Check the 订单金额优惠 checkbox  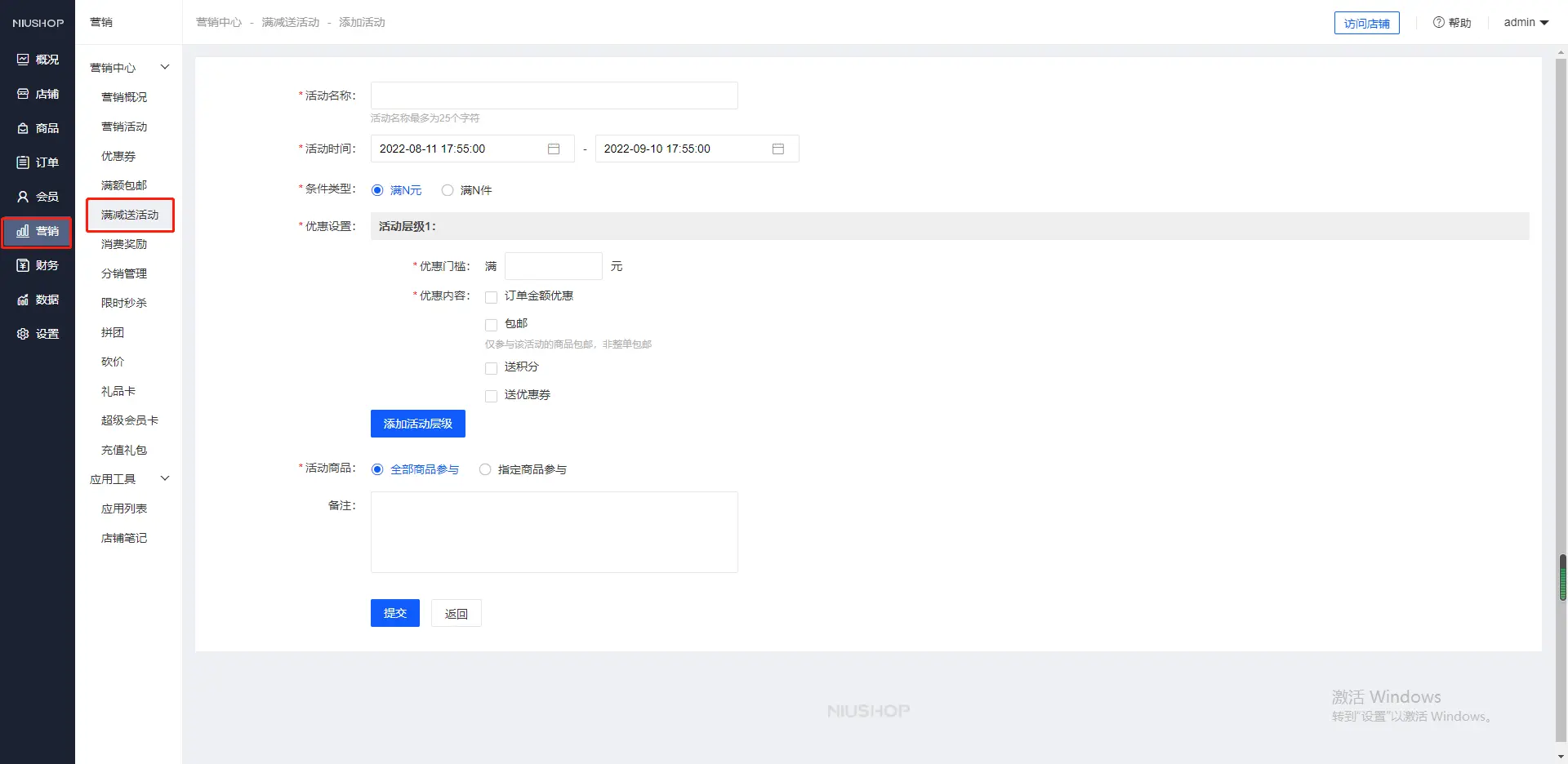tap(492, 297)
